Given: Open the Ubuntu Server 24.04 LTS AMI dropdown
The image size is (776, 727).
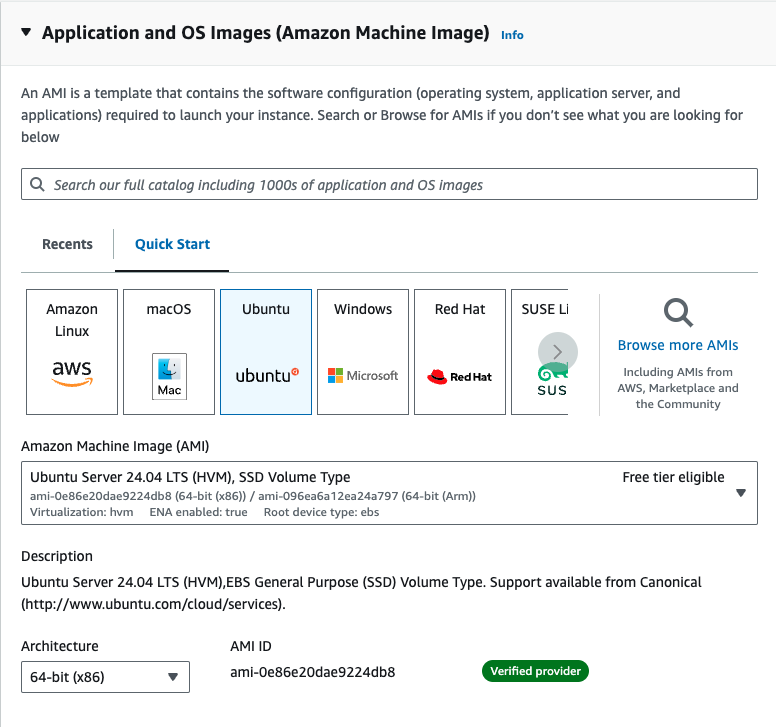Looking at the screenshot, I should pyautogui.click(x=389, y=493).
